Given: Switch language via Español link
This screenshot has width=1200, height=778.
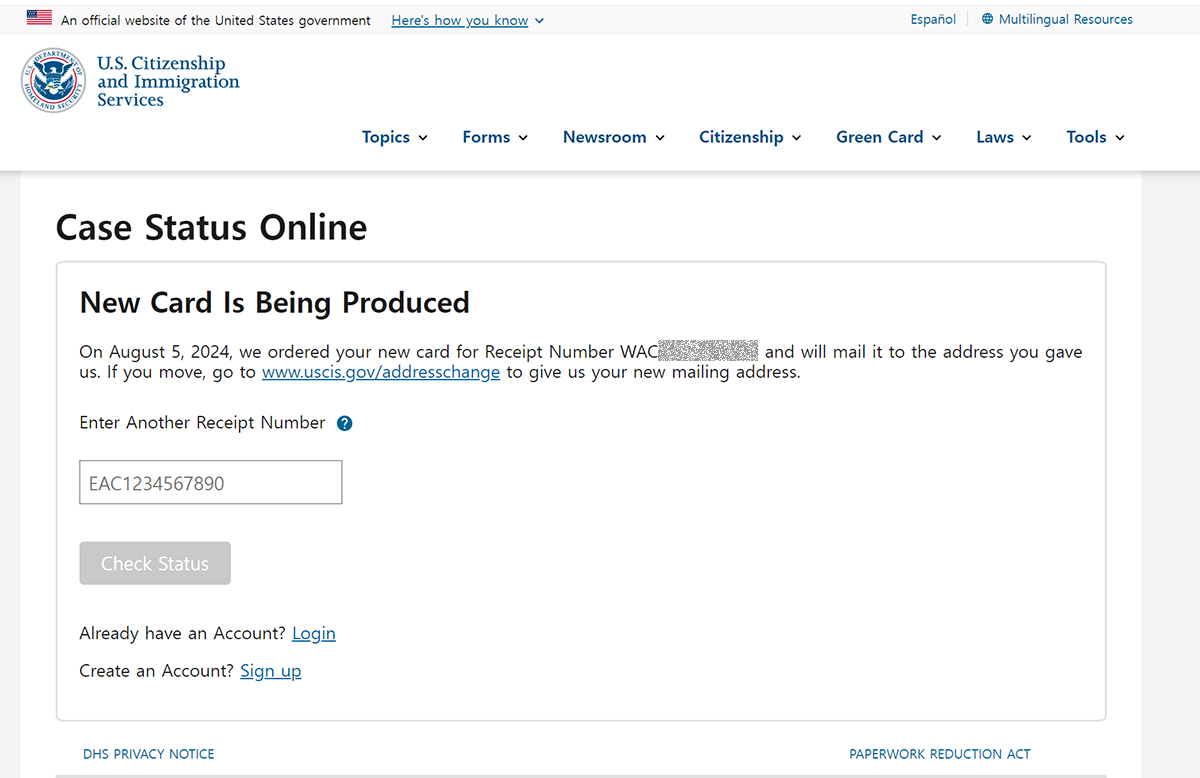Looking at the screenshot, I should 933,19.
